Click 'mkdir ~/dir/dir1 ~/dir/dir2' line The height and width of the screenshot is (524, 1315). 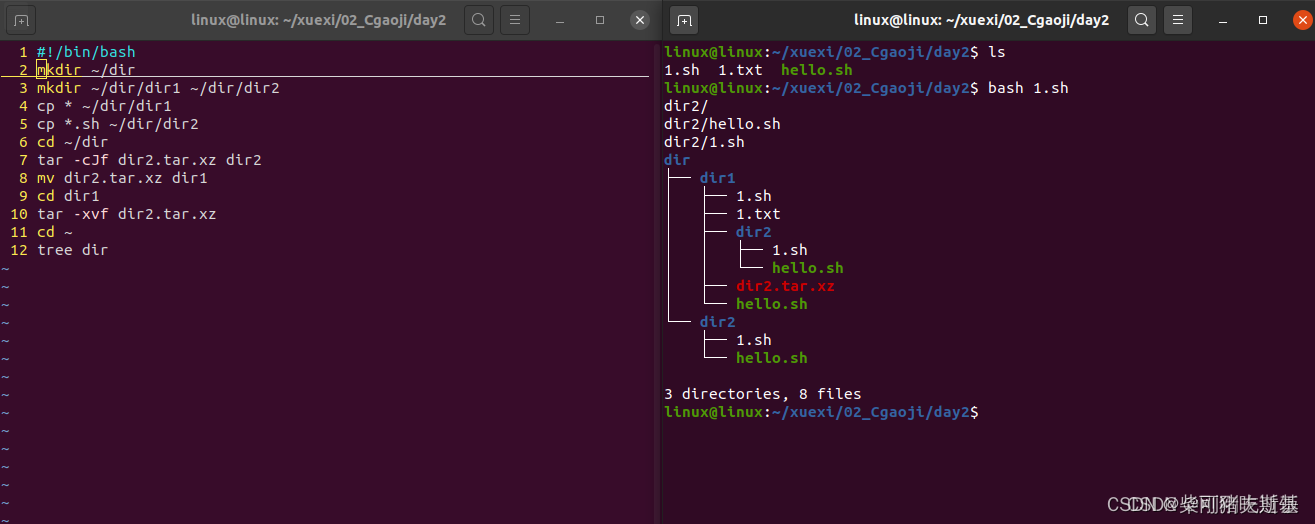158,88
